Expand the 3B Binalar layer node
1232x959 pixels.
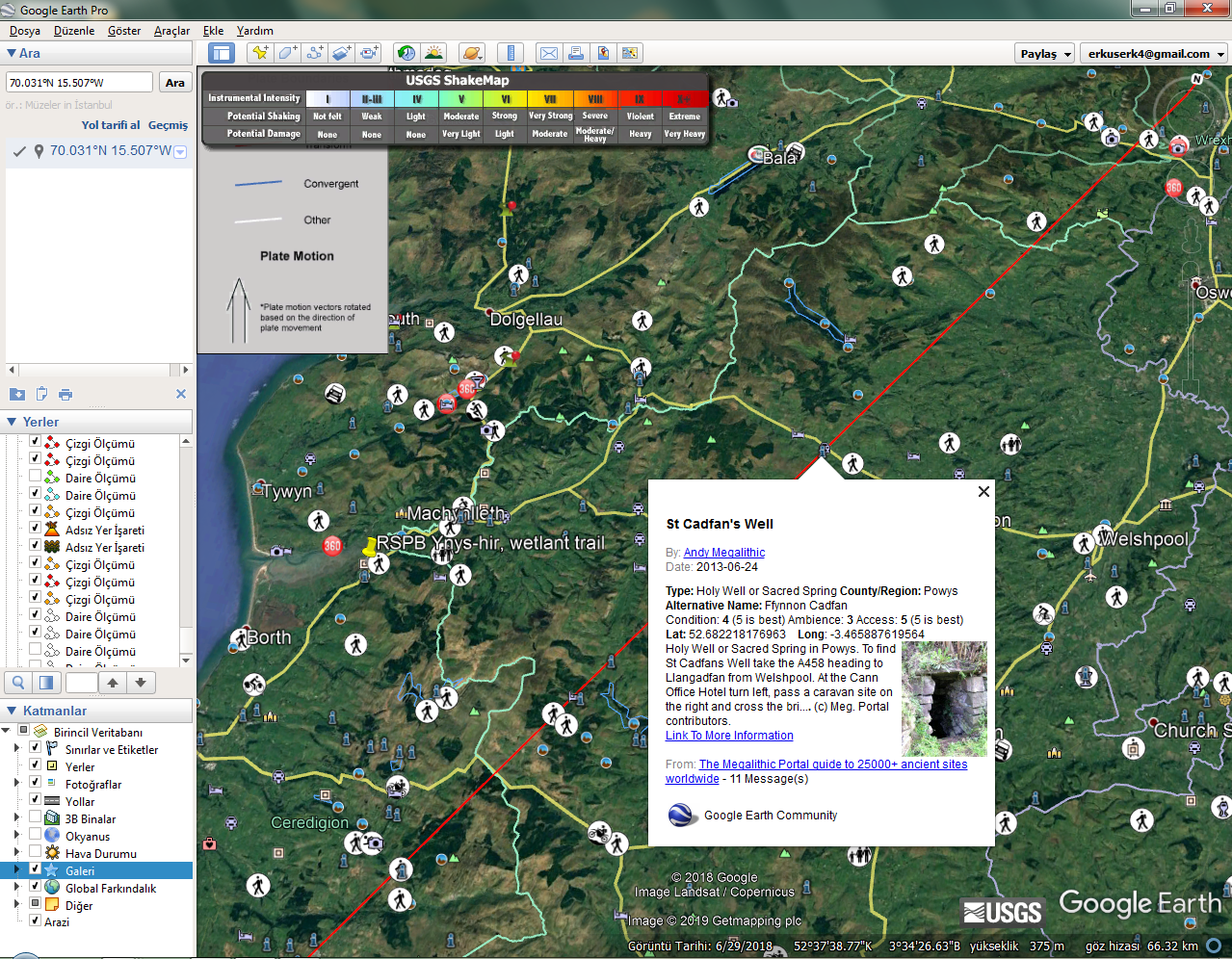(x=17, y=817)
